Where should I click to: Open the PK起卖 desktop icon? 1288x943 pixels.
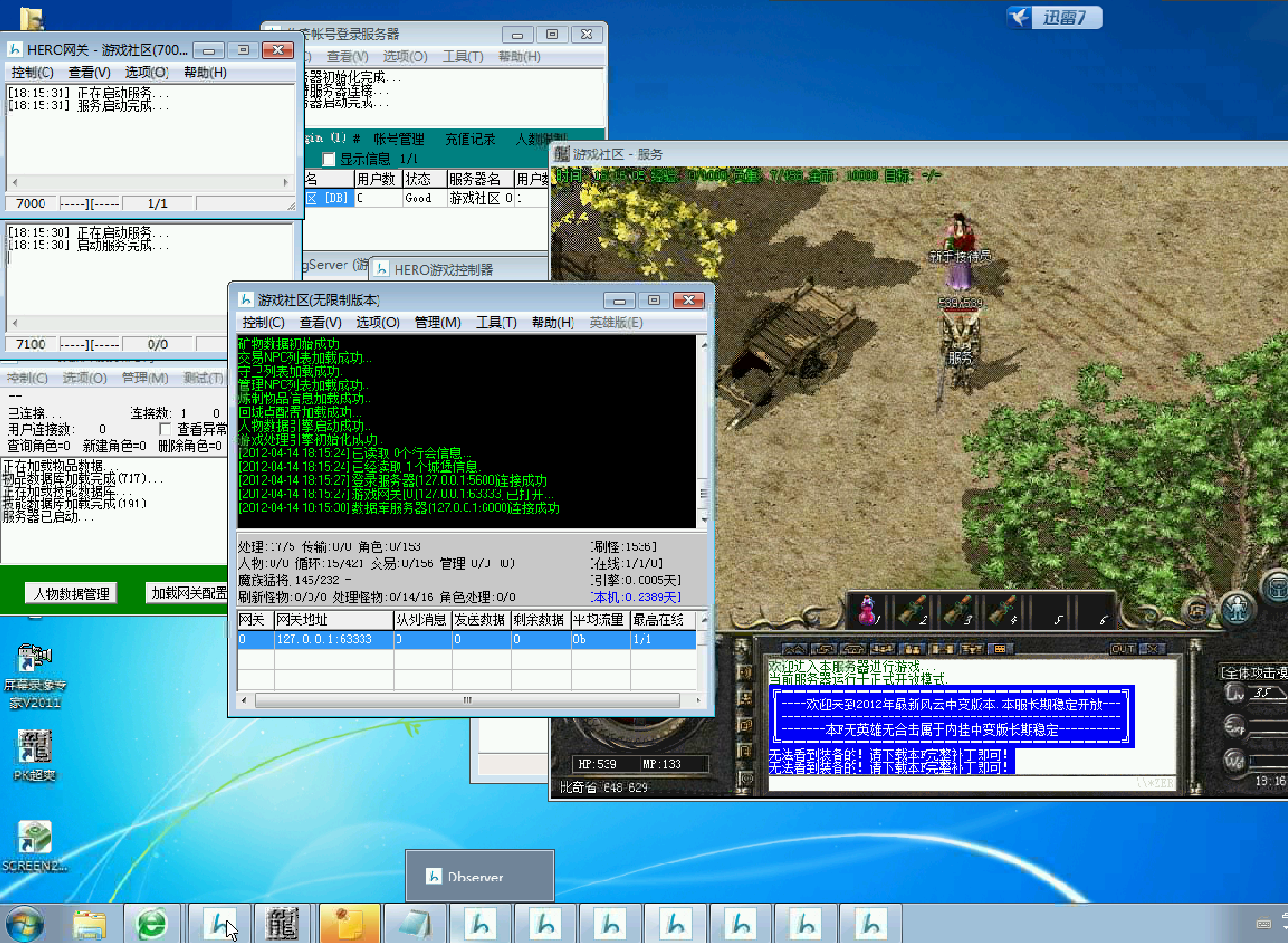click(x=35, y=756)
